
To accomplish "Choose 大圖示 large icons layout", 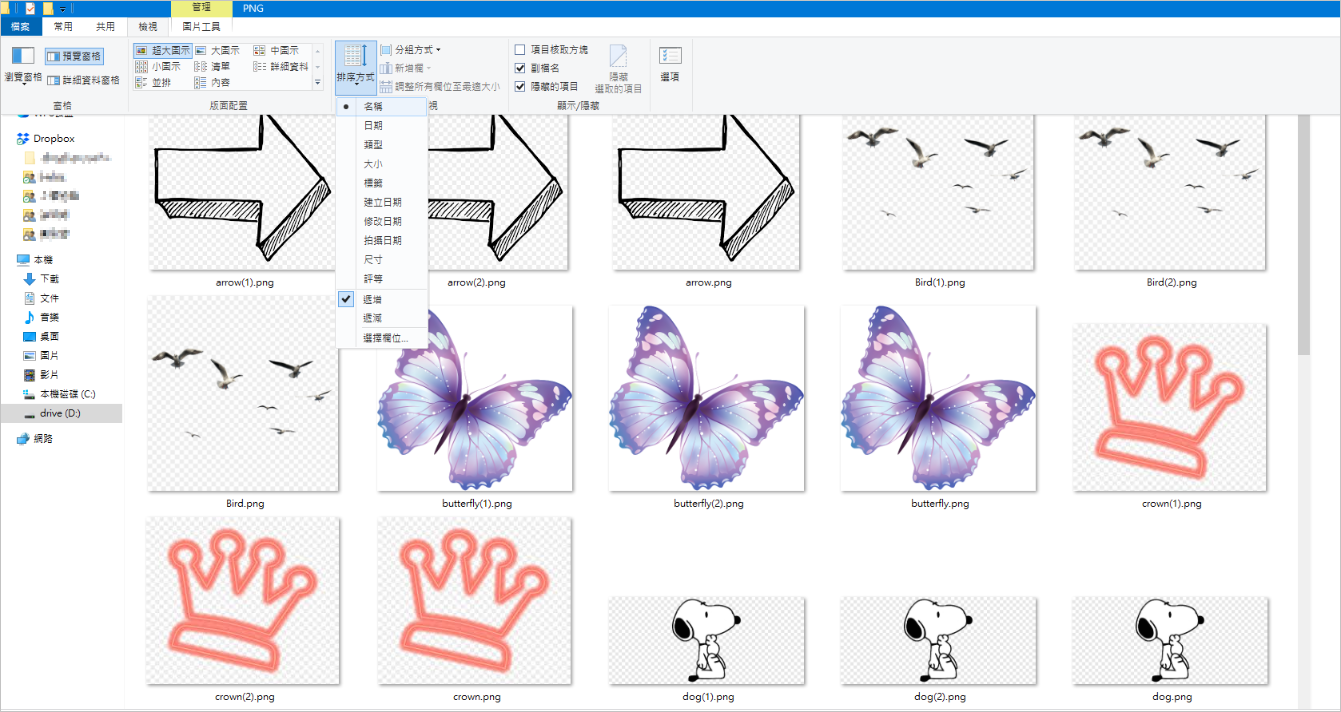I will (217, 50).
